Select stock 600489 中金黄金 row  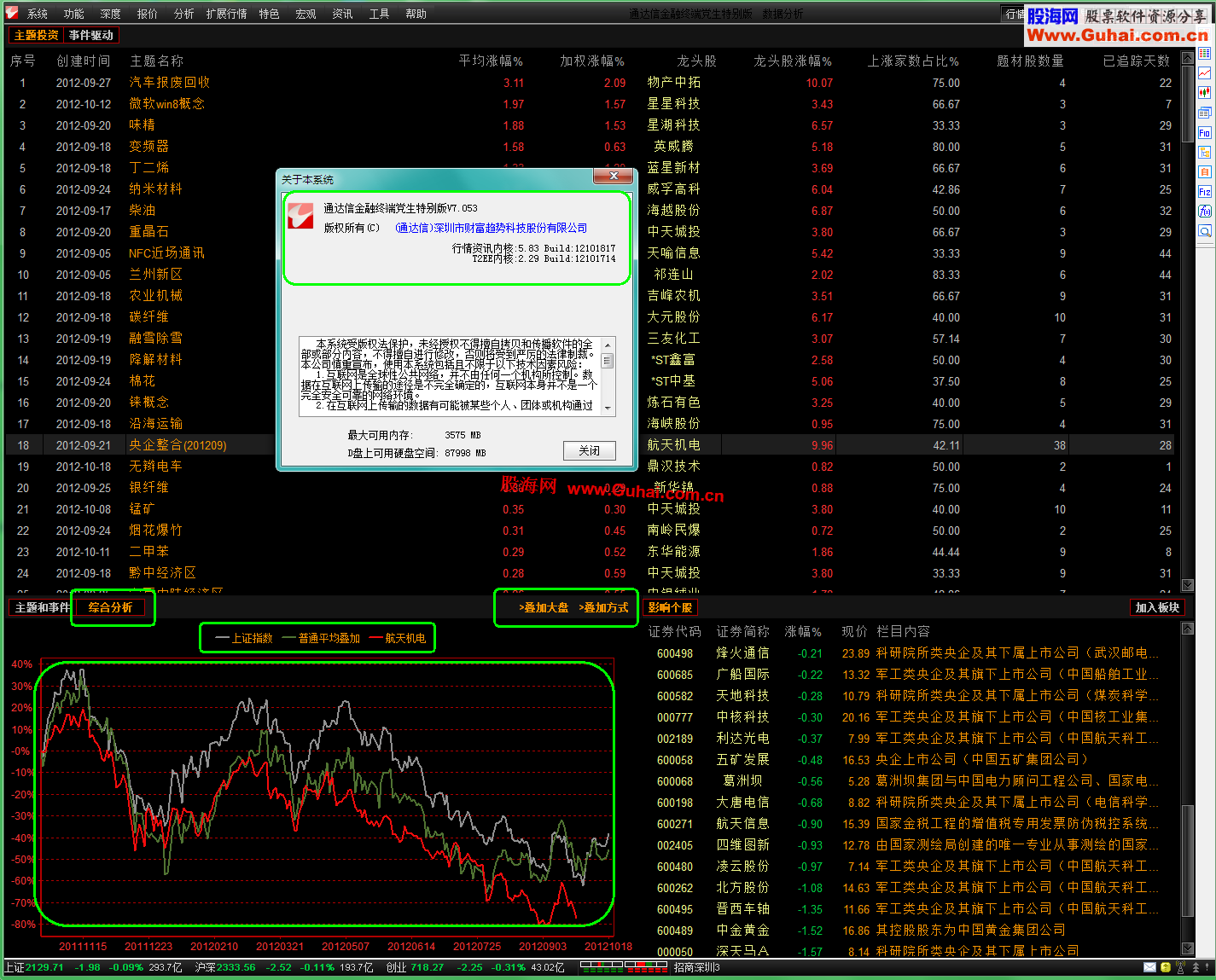click(x=909, y=931)
